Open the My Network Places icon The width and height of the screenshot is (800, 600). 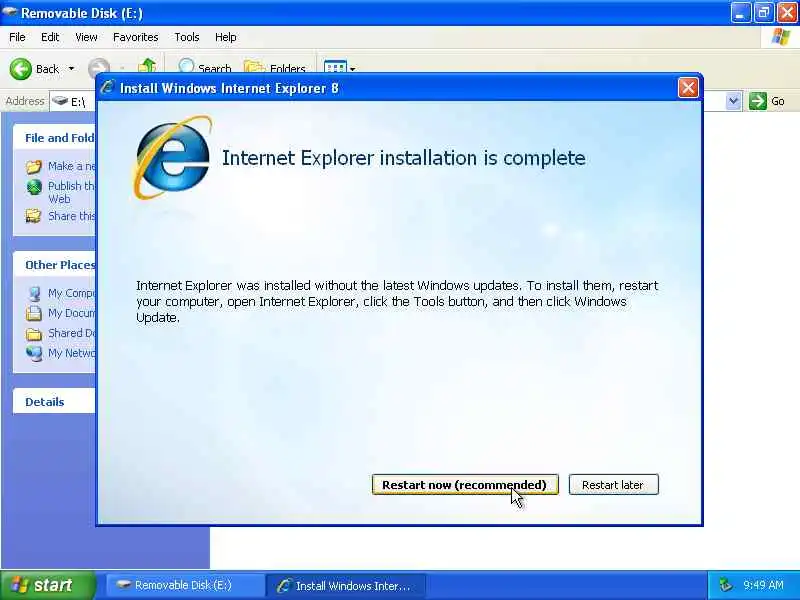tap(34, 353)
